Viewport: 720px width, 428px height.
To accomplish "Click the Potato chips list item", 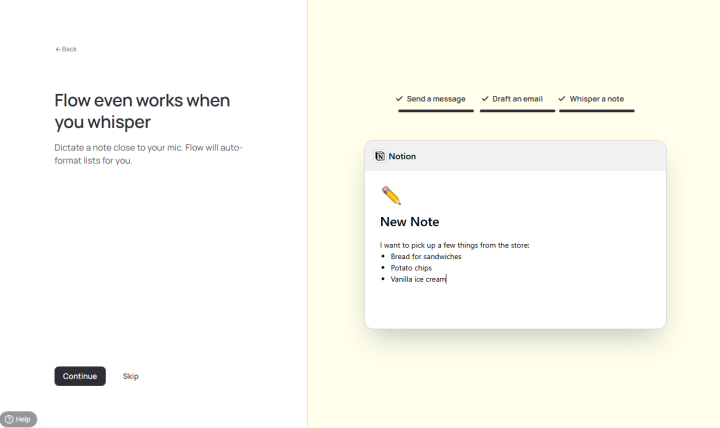I will [411, 268].
